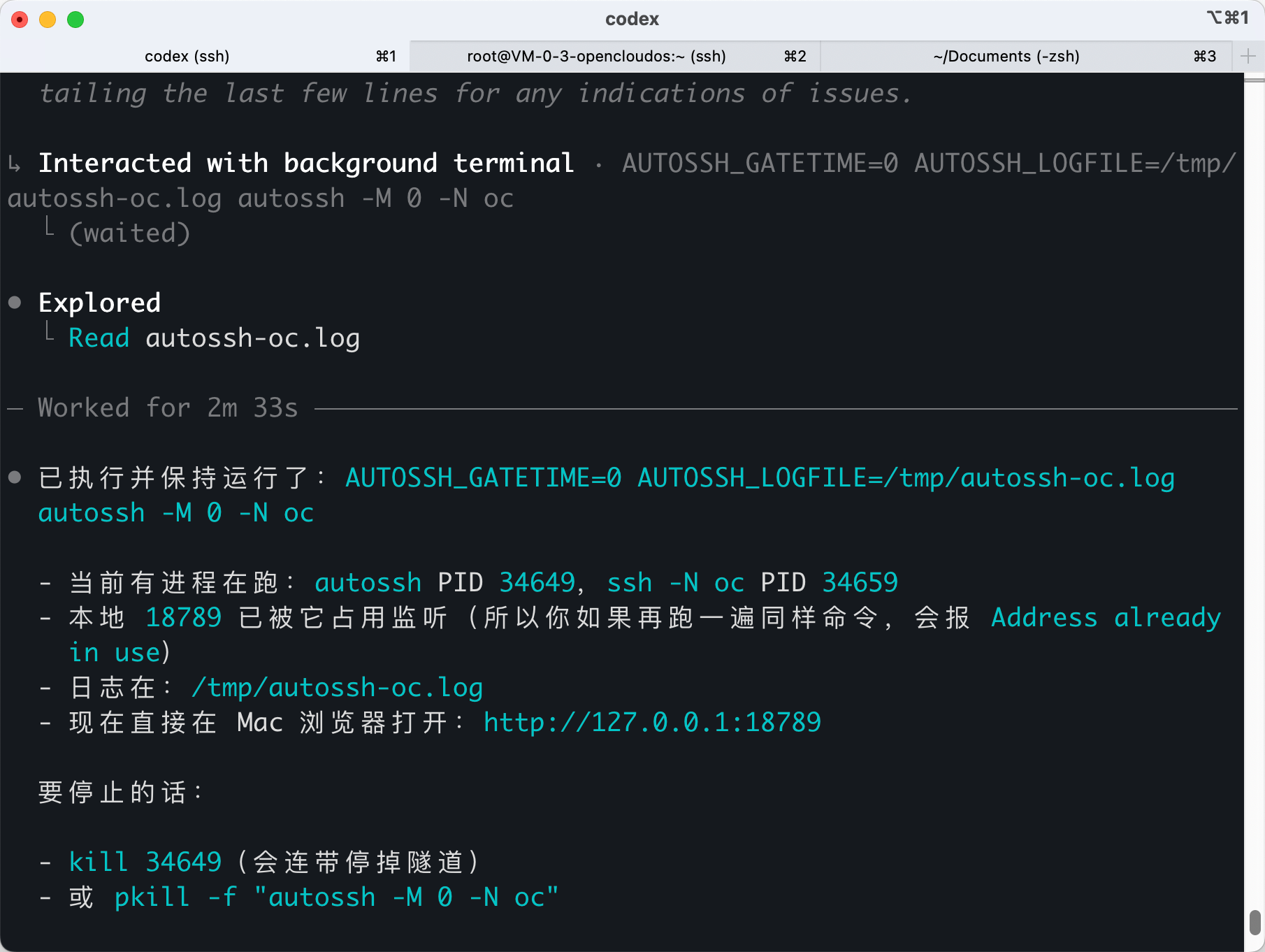Click the arrow icon before Interacted with background terminal

15,164
